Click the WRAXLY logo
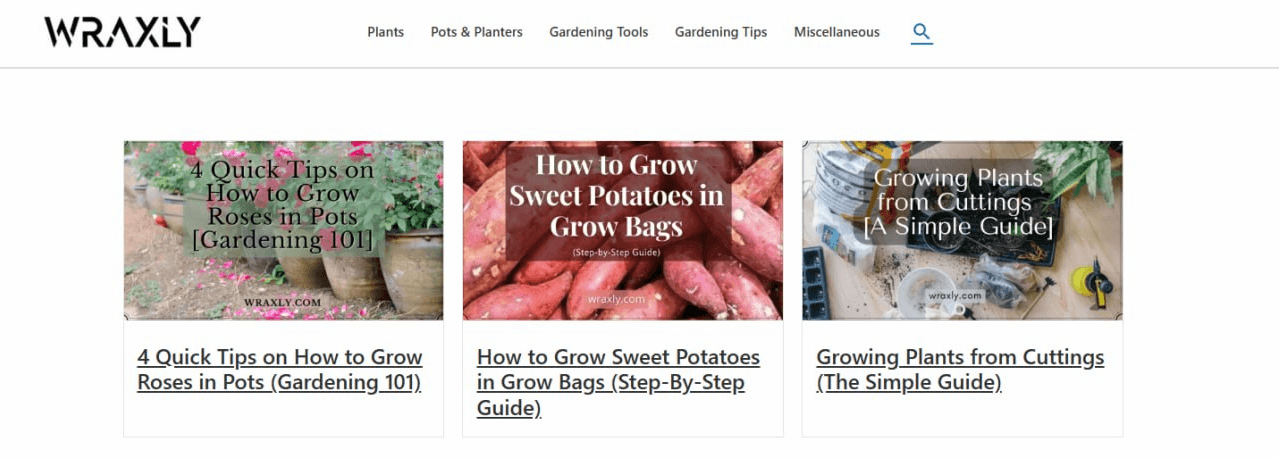The image size is (1279, 458). [122, 32]
